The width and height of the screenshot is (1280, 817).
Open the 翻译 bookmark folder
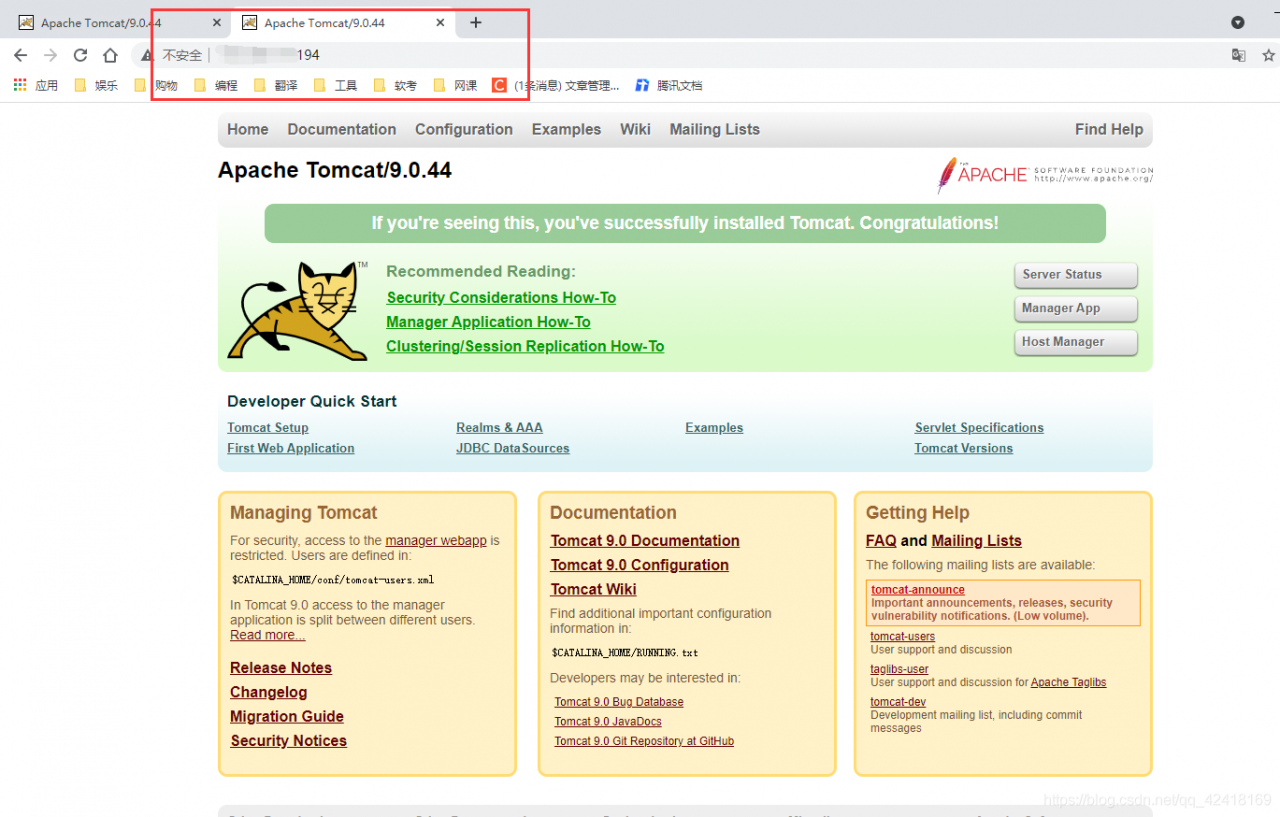[276, 86]
